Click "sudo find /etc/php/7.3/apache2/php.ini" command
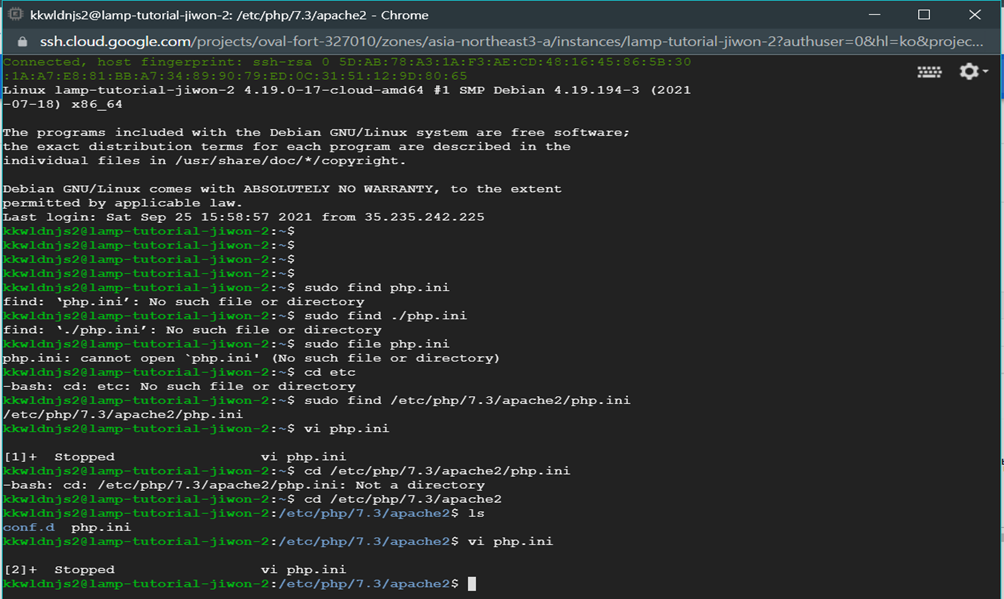 pyautogui.click(x=467, y=400)
